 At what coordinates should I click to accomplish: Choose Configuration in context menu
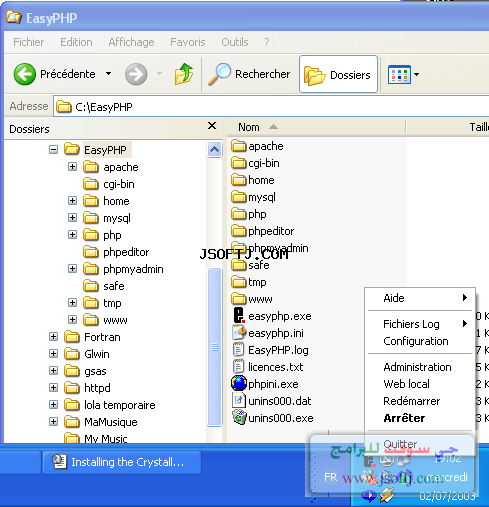(420, 341)
